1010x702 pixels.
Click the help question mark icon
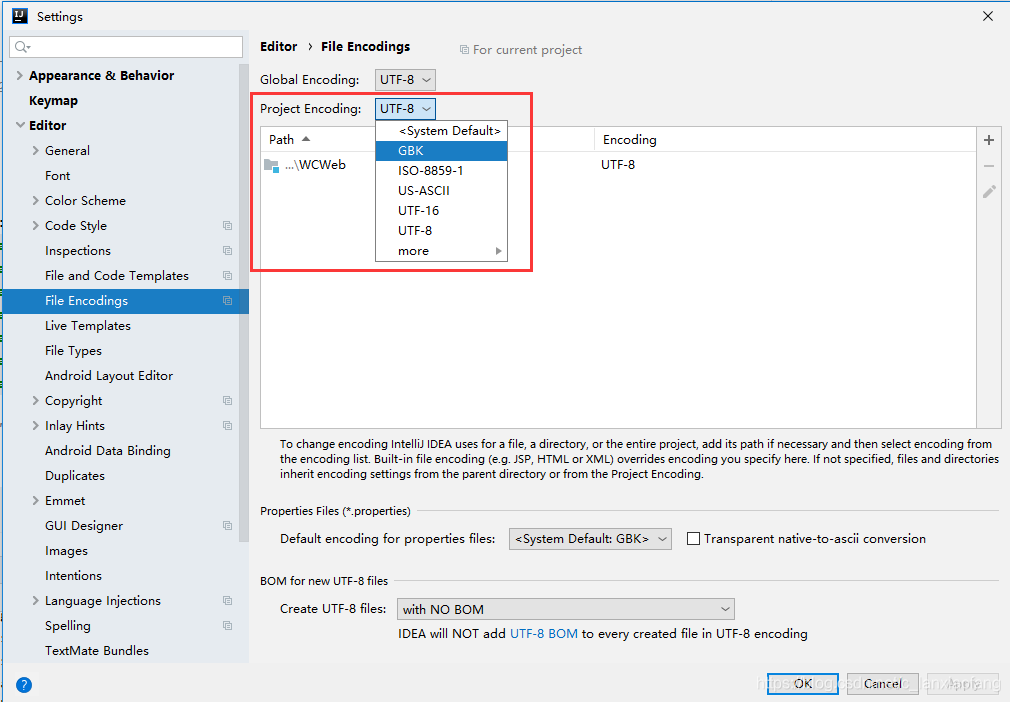24,685
